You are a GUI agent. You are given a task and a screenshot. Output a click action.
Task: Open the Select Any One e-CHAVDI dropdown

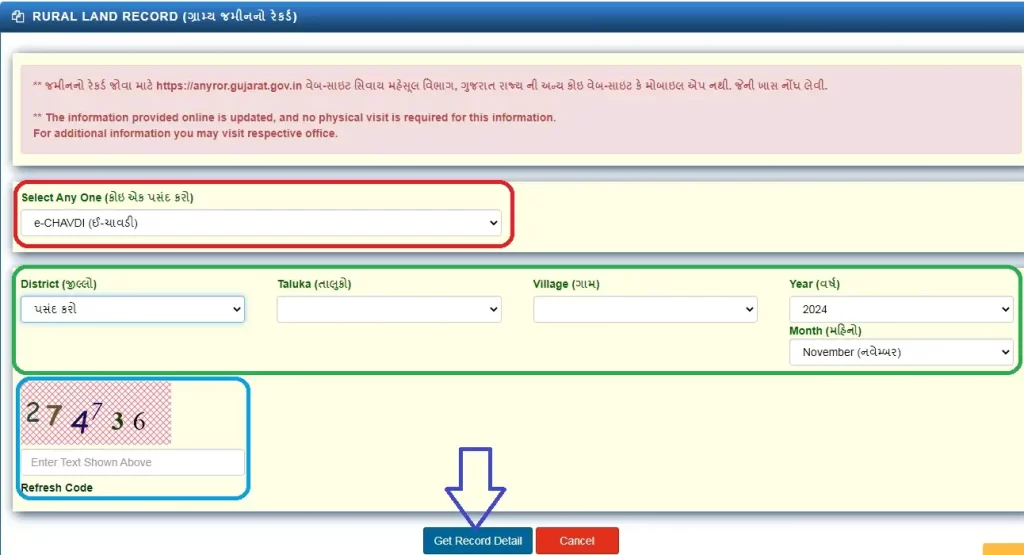tap(261, 223)
